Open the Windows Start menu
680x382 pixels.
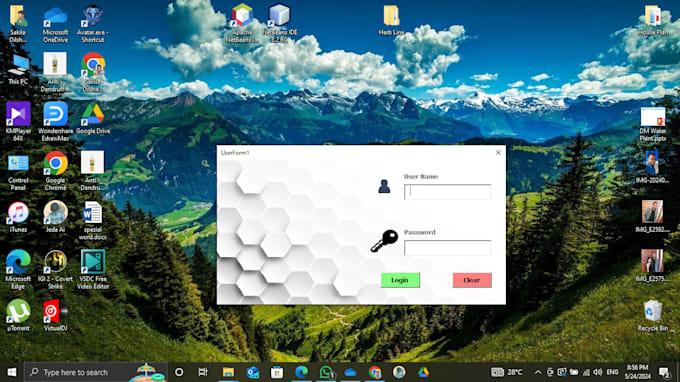pos(12,372)
